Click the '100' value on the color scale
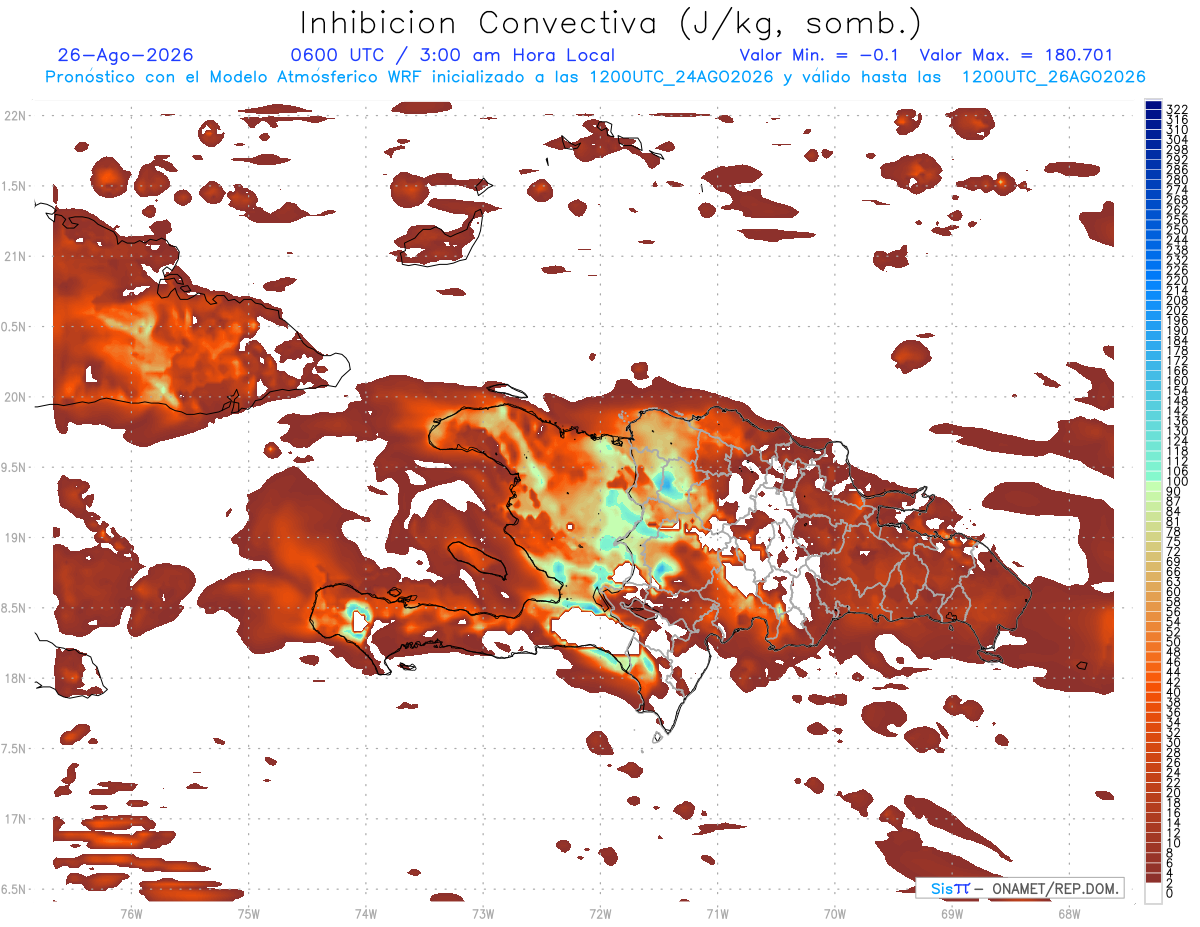 coord(1176,482)
